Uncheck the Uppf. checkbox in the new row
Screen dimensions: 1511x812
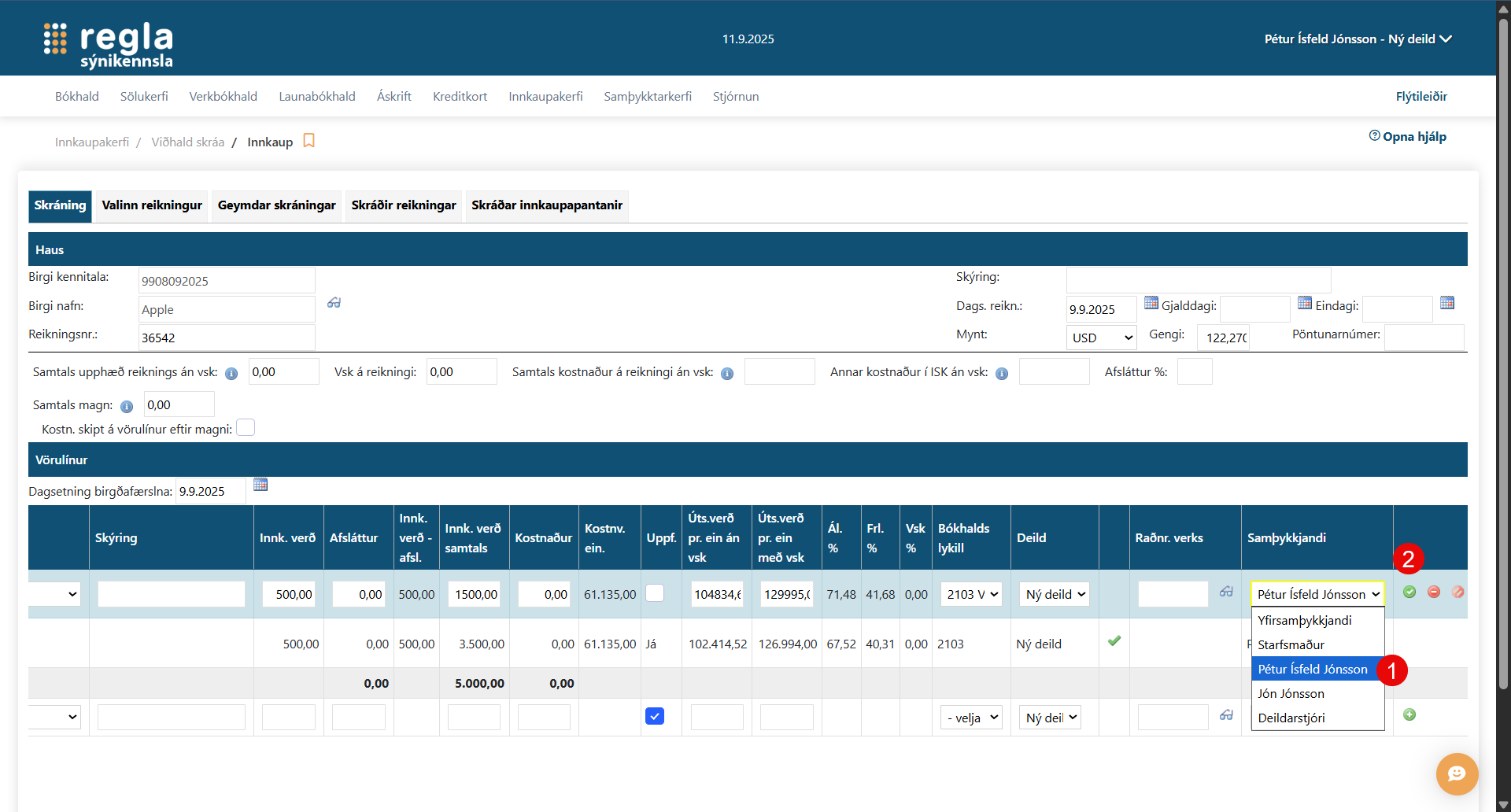point(655,716)
